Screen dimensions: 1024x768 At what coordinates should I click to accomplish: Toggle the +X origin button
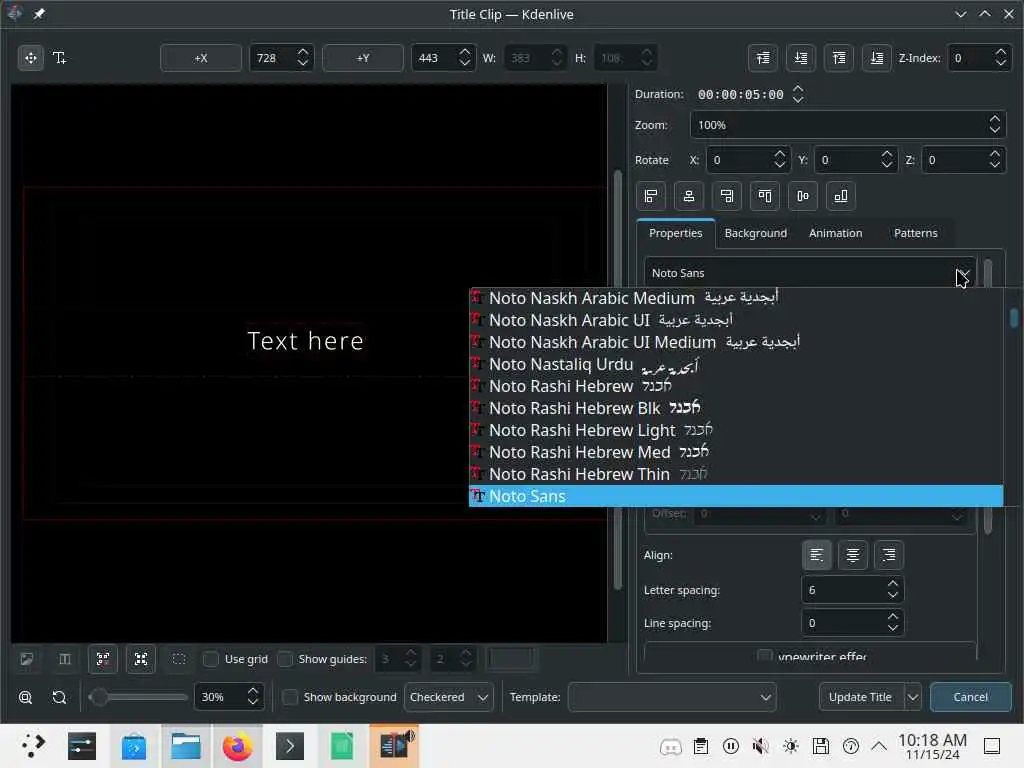[x=200, y=58]
